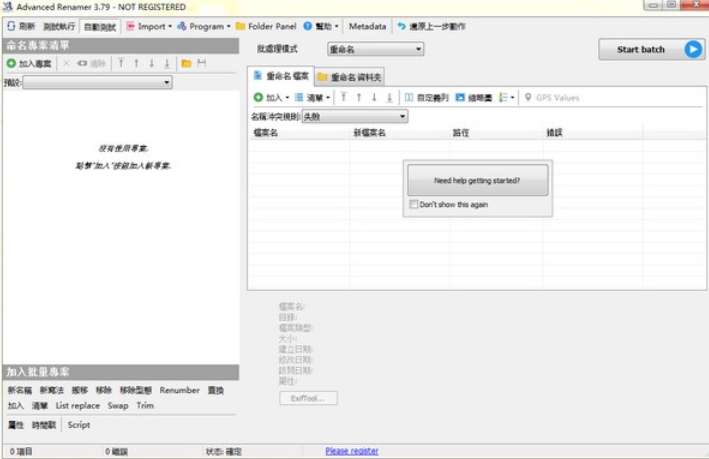709x459 pixels.
Task: Click the status 状态 text in status bar
Action: coord(224,451)
